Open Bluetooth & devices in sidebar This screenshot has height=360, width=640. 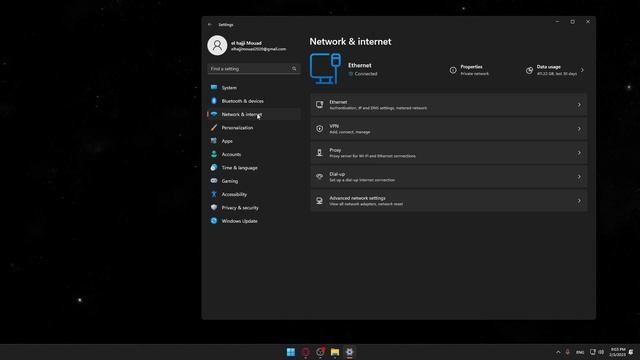coord(254,101)
